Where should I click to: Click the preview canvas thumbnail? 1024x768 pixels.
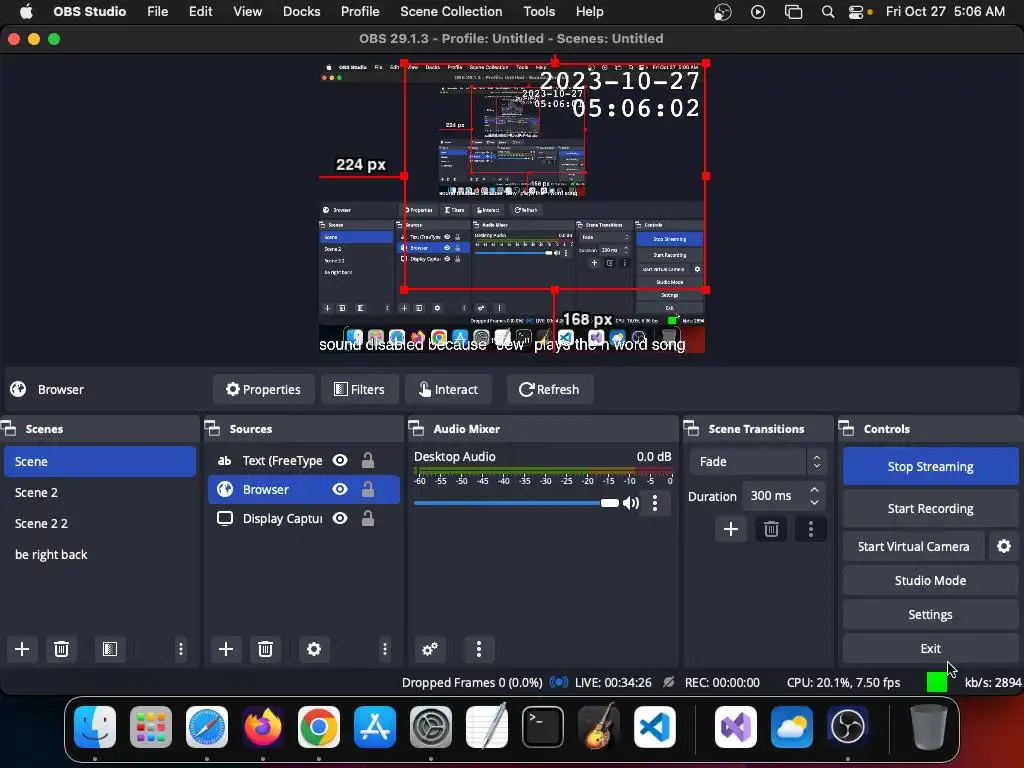[512, 206]
